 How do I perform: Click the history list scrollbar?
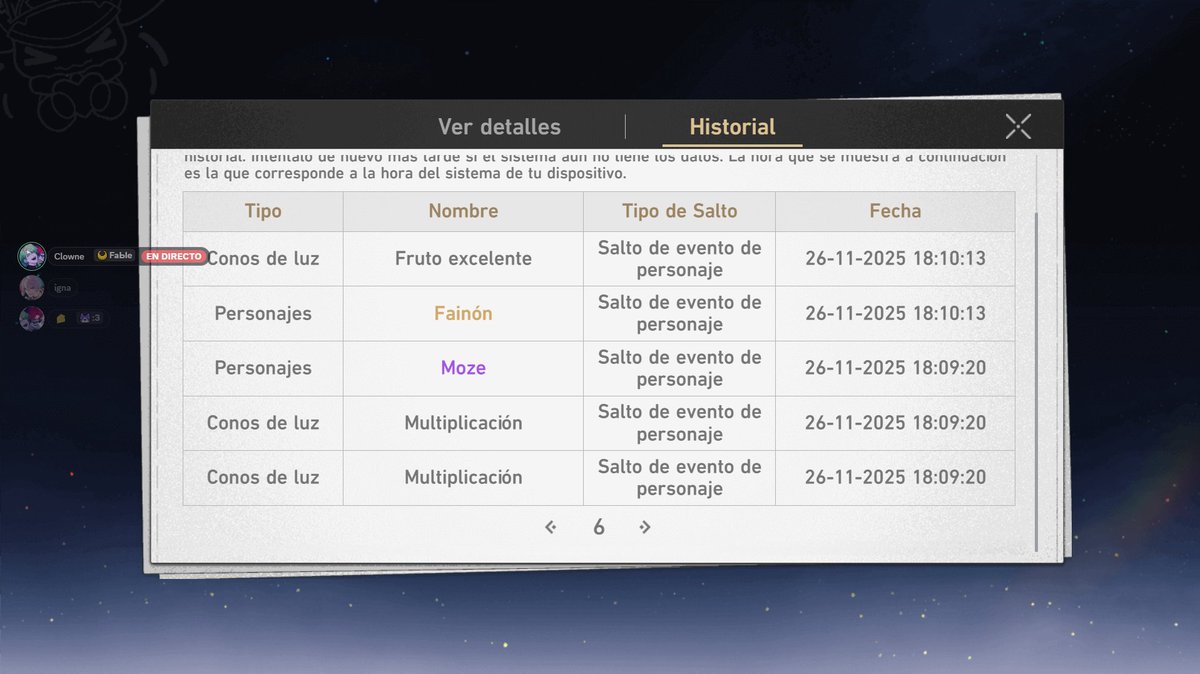(1036, 380)
